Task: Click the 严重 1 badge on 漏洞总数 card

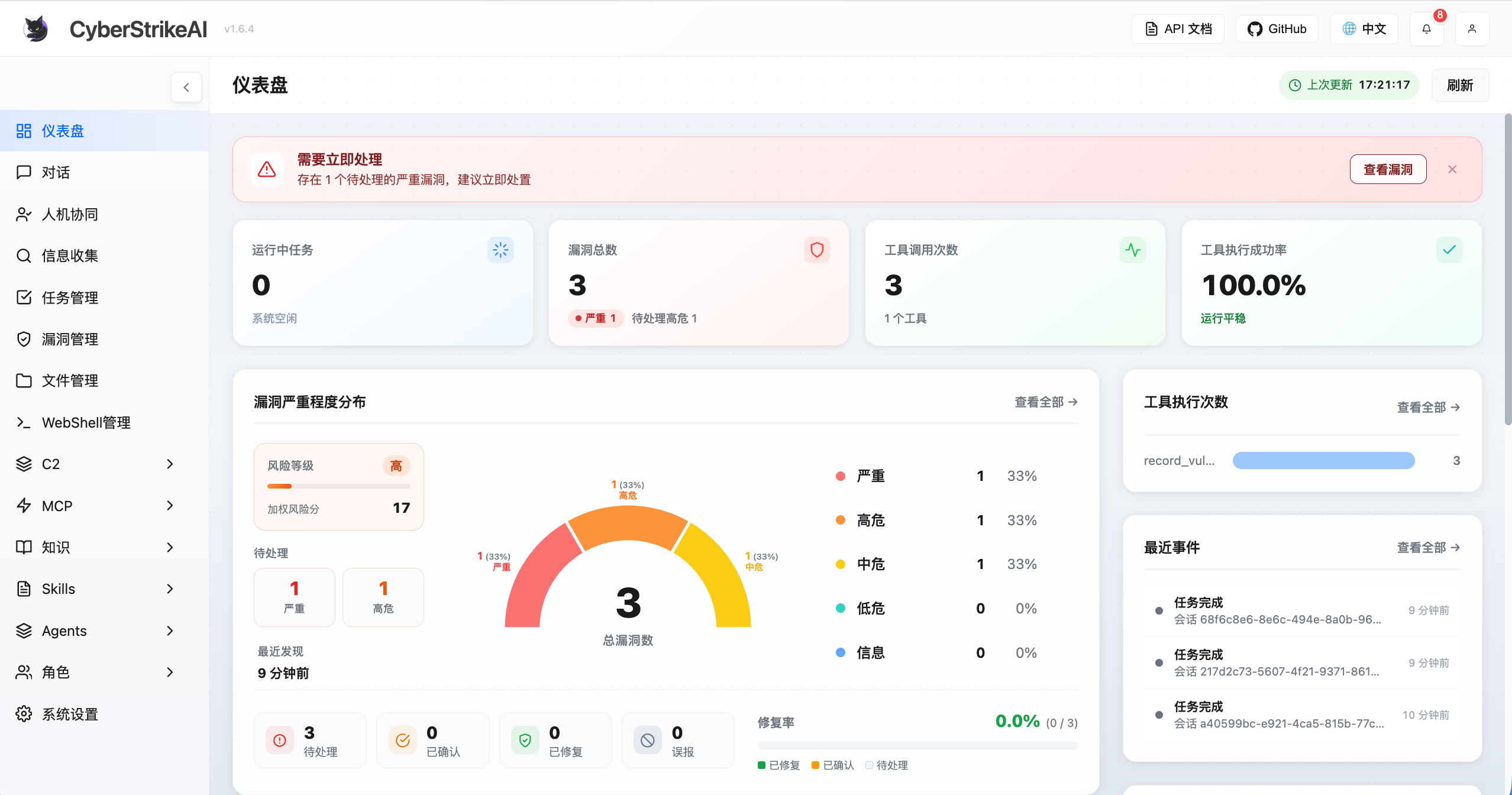Action: 596,318
